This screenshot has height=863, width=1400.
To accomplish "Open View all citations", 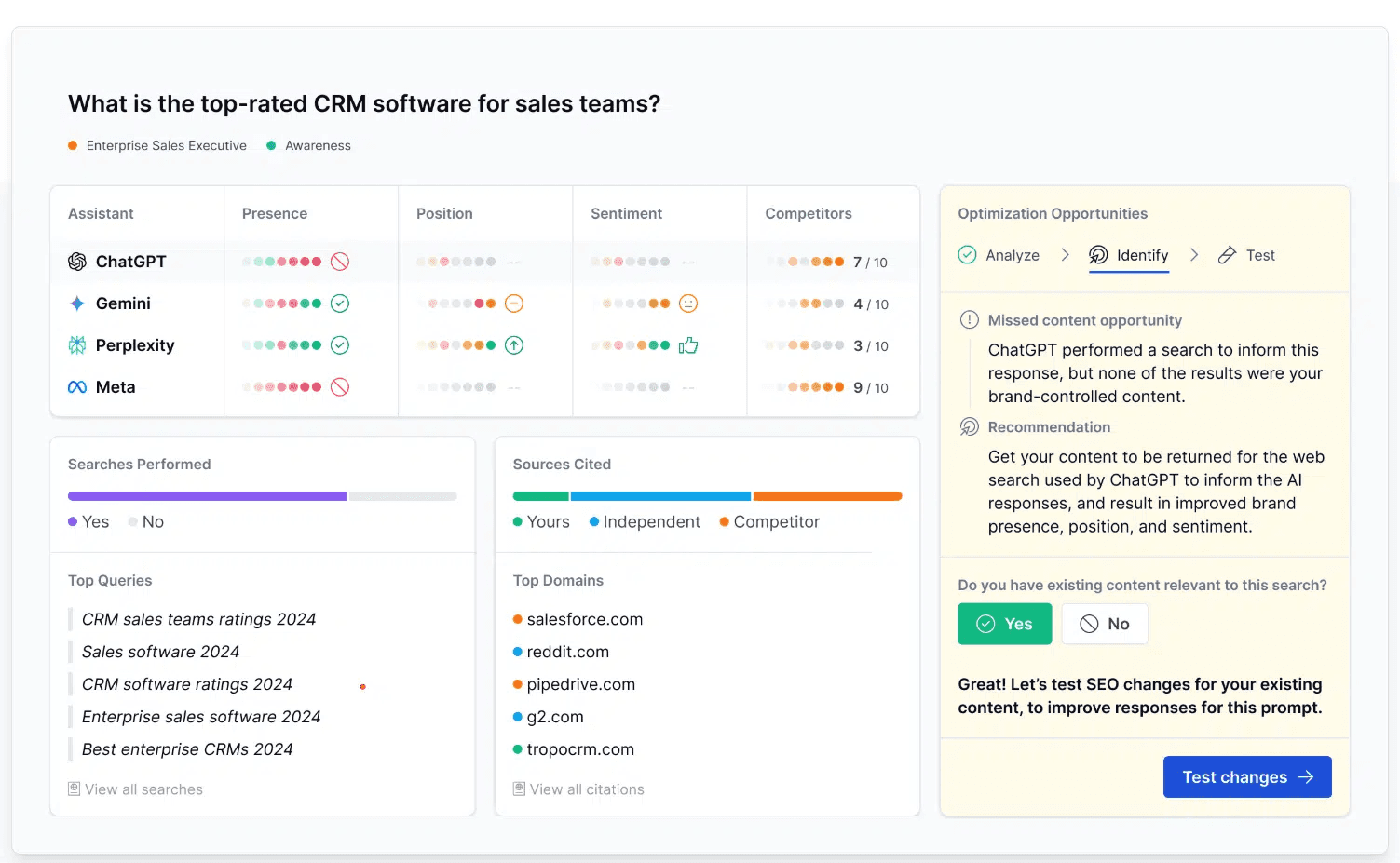I will pyautogui.click(x=586, y=789).
